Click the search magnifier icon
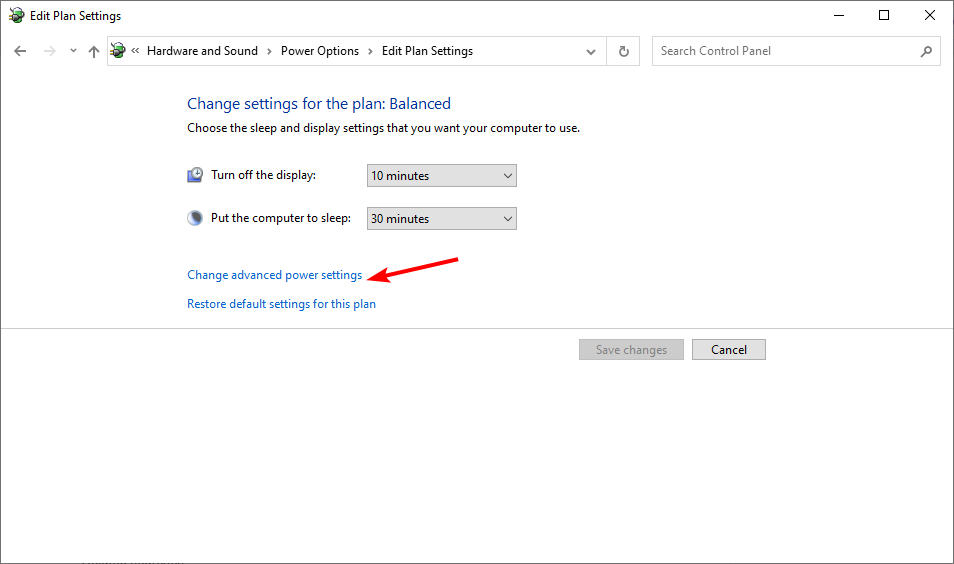The width and height of the screenshot is (954, 564). 926,51
